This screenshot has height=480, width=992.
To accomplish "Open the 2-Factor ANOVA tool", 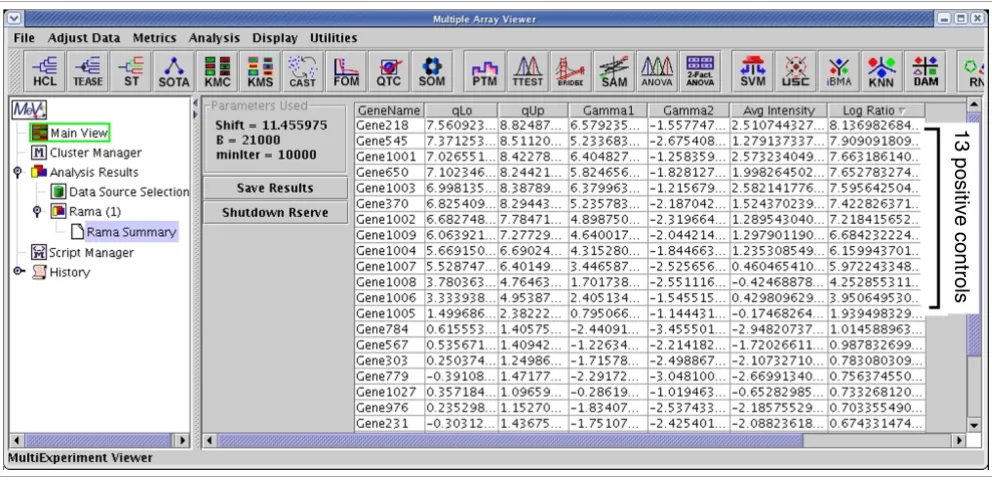I will tap(700, 71).
